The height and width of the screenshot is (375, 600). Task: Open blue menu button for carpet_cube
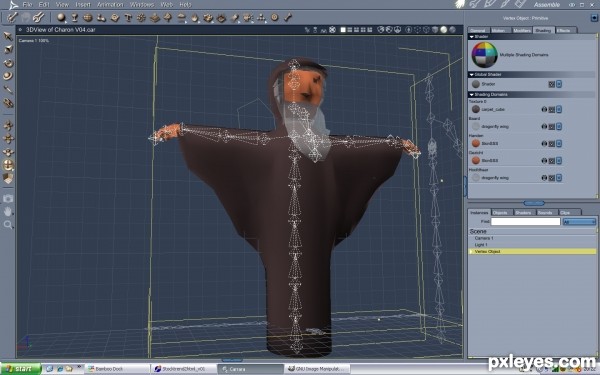[x=559, y=109]
